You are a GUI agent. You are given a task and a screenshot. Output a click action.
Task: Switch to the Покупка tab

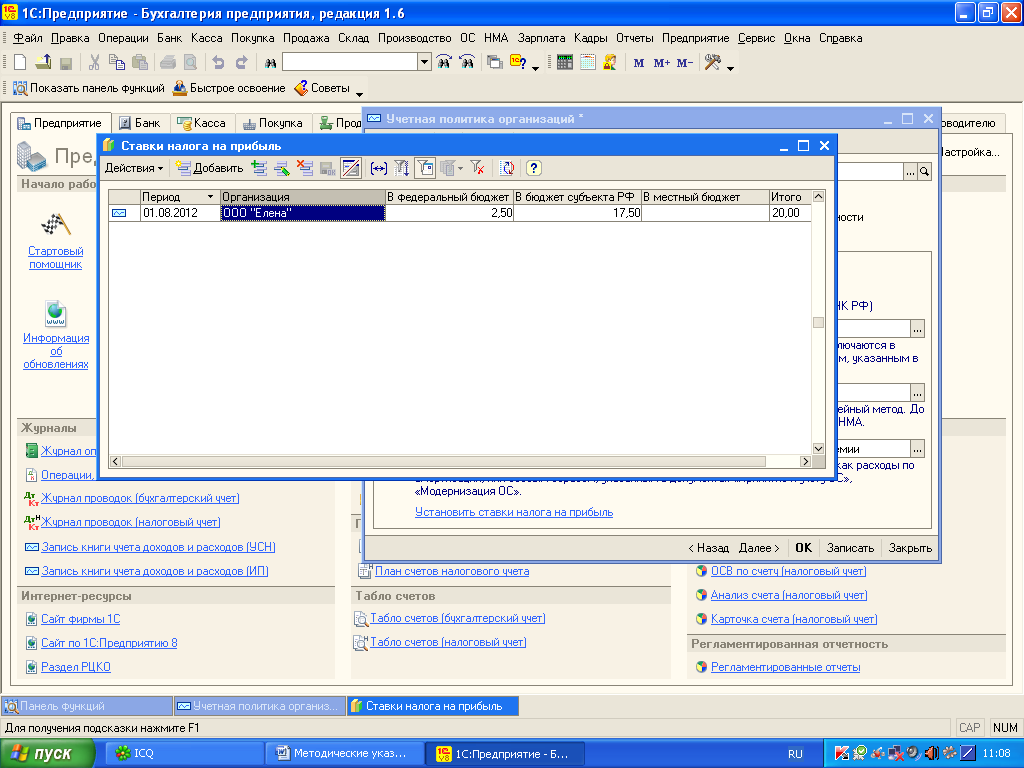(273, 123)
